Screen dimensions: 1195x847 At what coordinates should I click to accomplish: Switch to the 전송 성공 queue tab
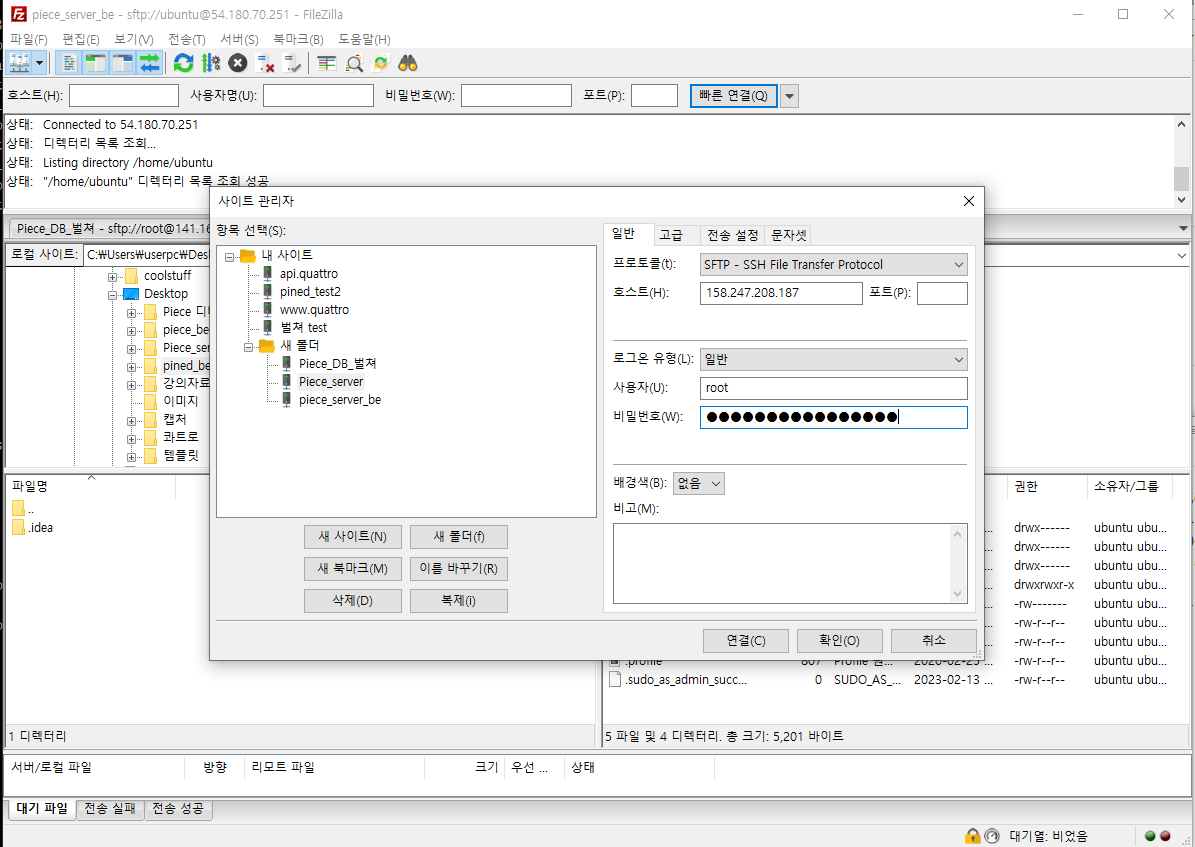pos(178,808)
